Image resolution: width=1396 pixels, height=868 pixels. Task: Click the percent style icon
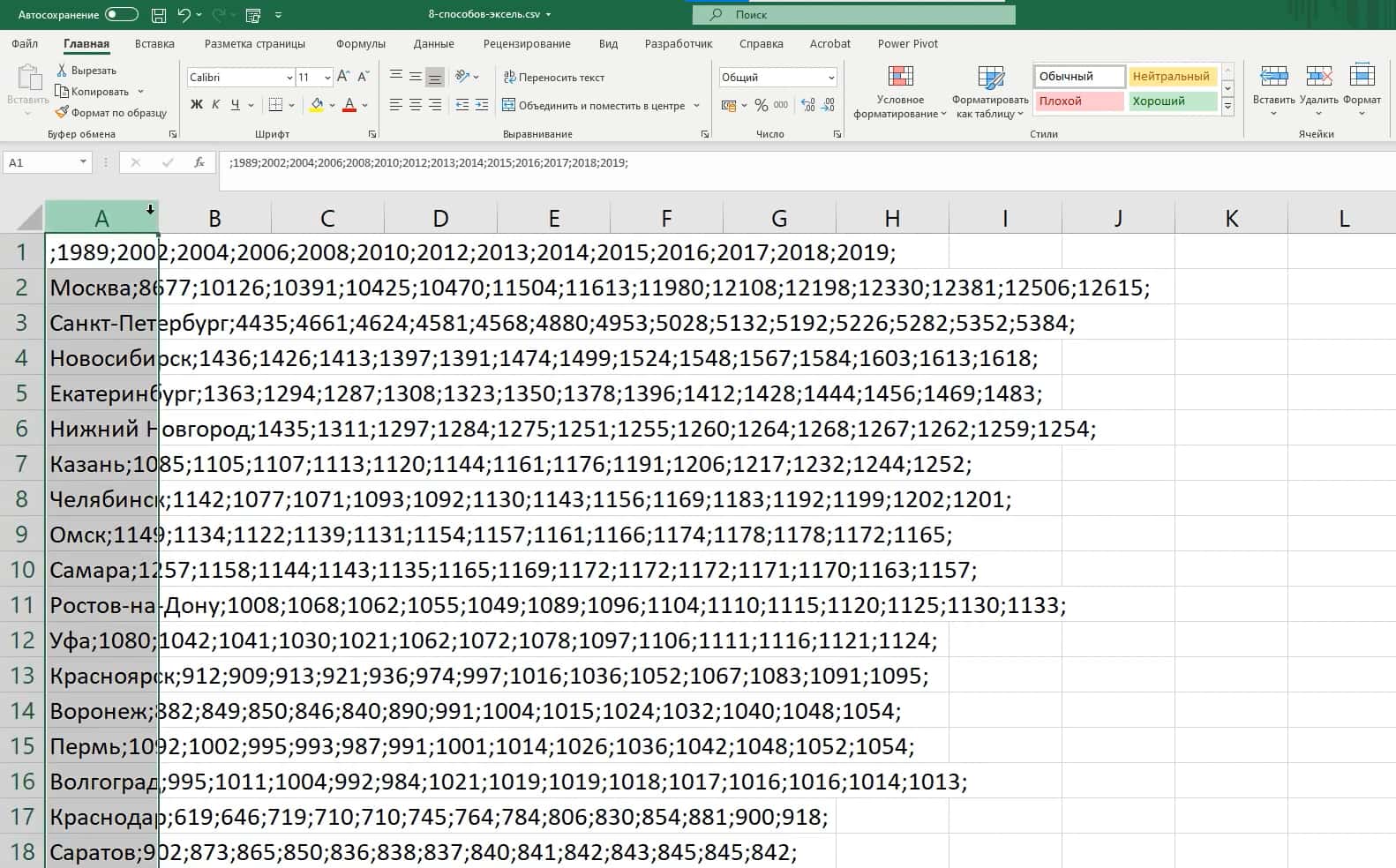pos(761,105)
